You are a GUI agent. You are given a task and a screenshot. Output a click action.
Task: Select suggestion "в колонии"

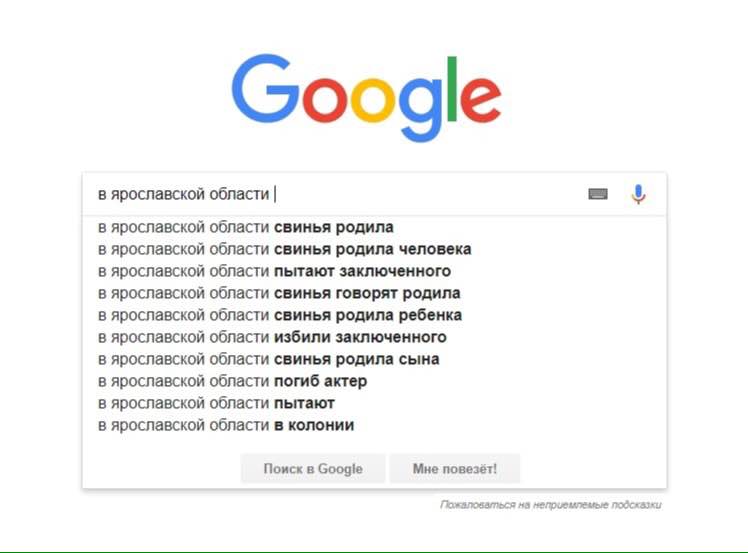[374, 425]
